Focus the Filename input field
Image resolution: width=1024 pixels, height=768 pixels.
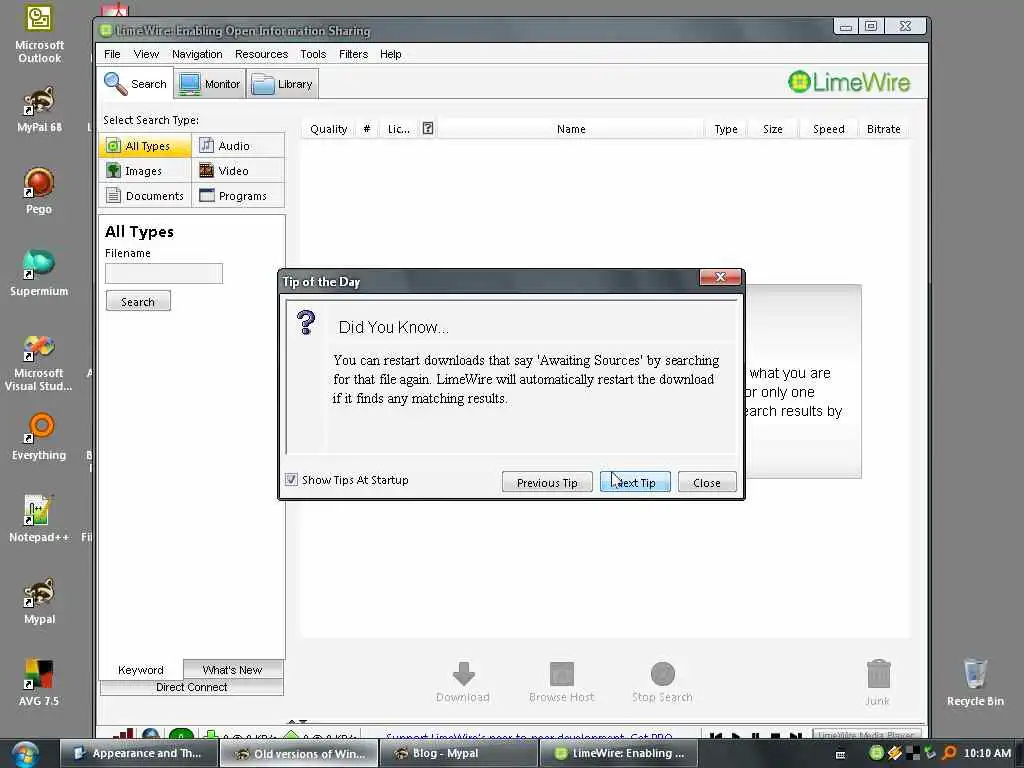(164, 273)
